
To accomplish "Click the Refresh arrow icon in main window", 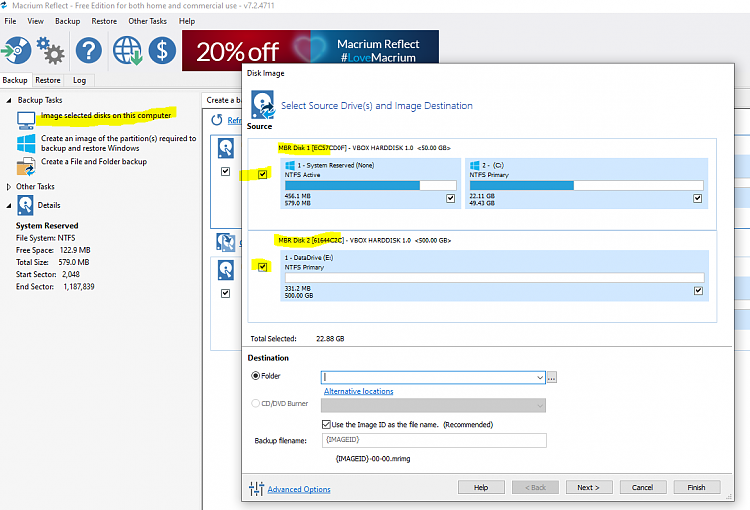I will click(x=217, y=120).
